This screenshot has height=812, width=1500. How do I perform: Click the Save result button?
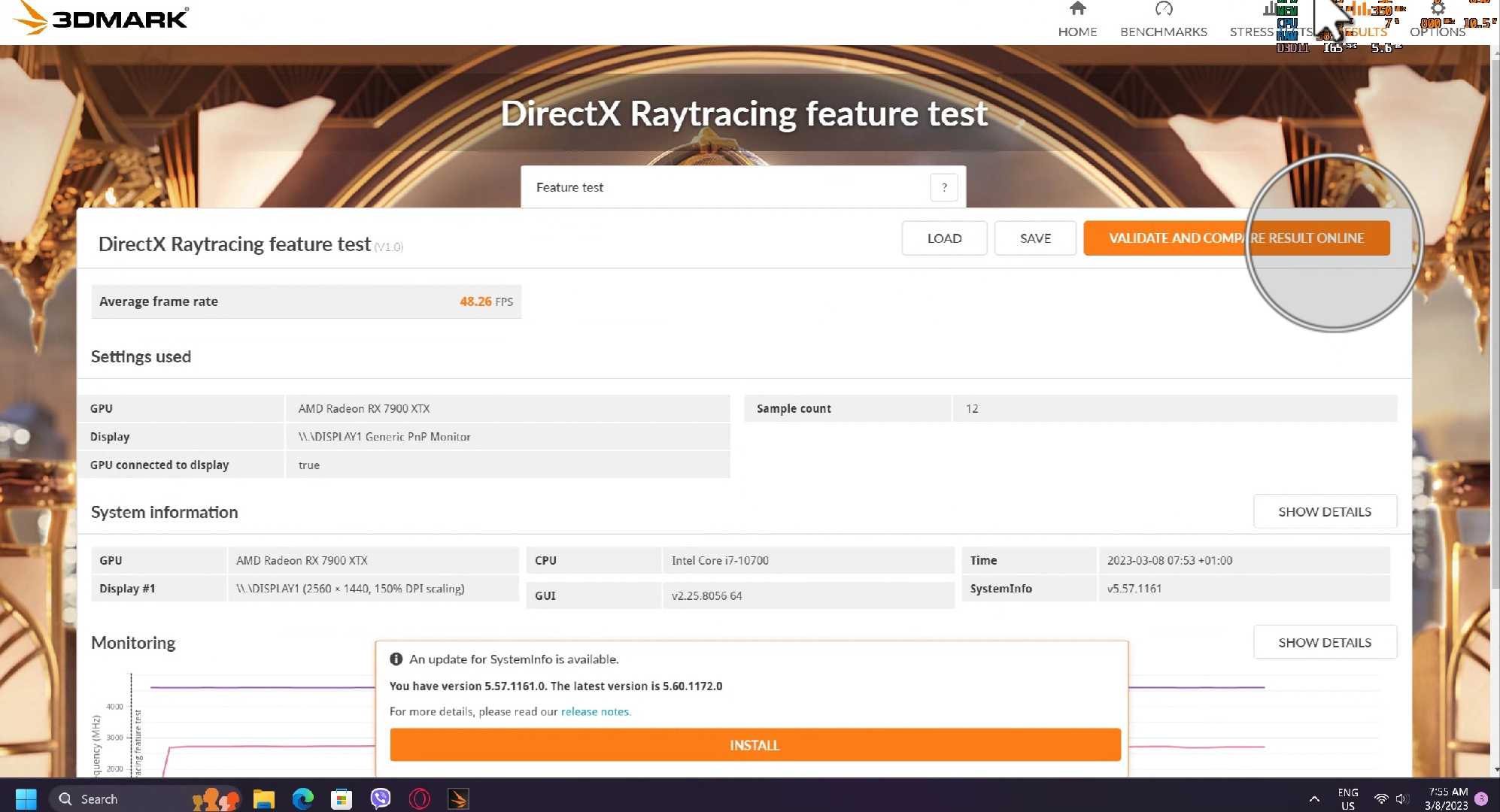coord(1035,238)
